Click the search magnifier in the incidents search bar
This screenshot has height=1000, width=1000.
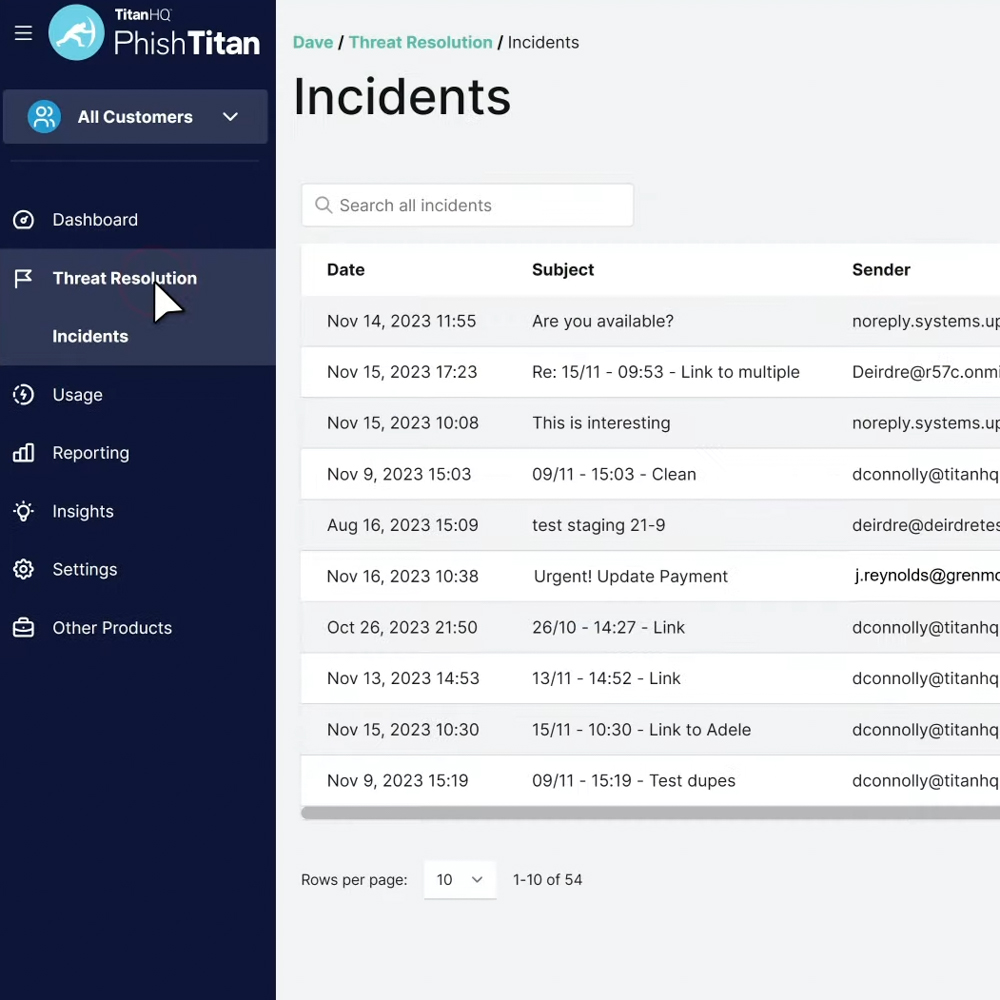323,205
